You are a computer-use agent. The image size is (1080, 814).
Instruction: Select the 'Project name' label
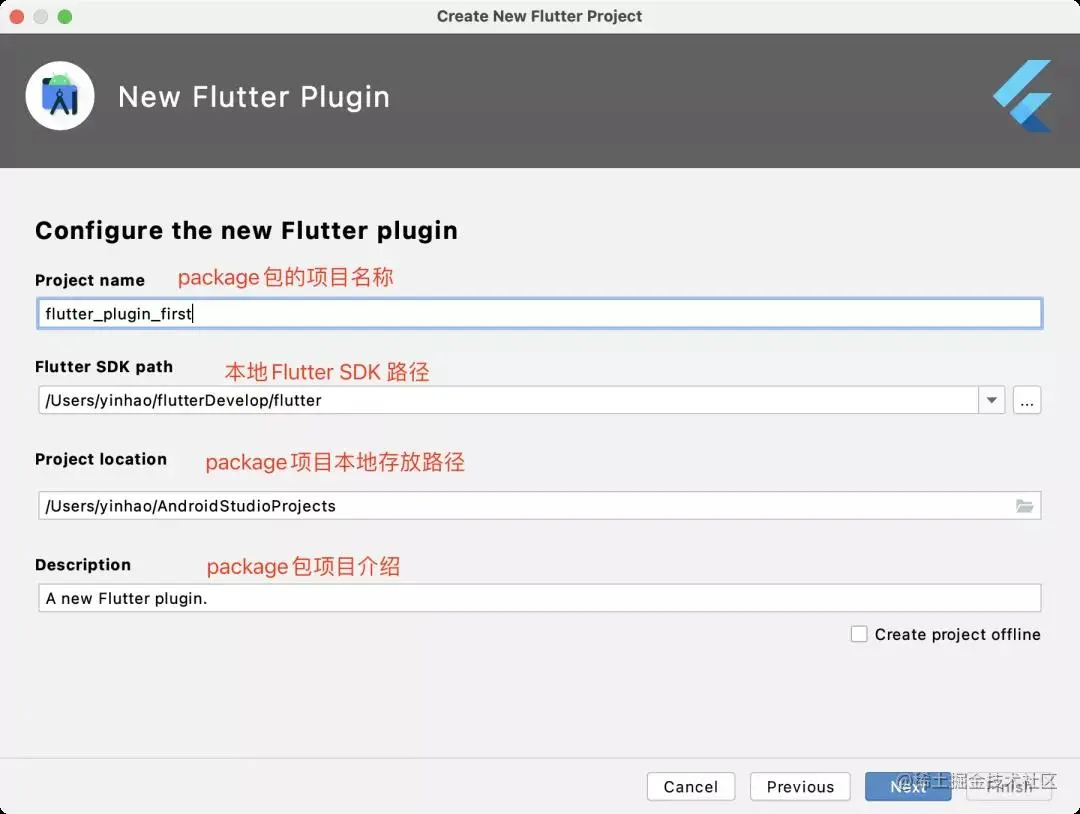[x=90, y=280]
